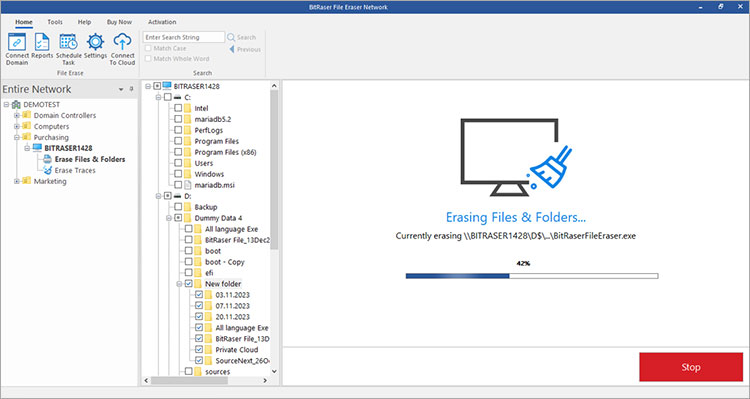Collapse the C: drive node
The height and width of the screenshot is (399, 750).
pos(158,97)
